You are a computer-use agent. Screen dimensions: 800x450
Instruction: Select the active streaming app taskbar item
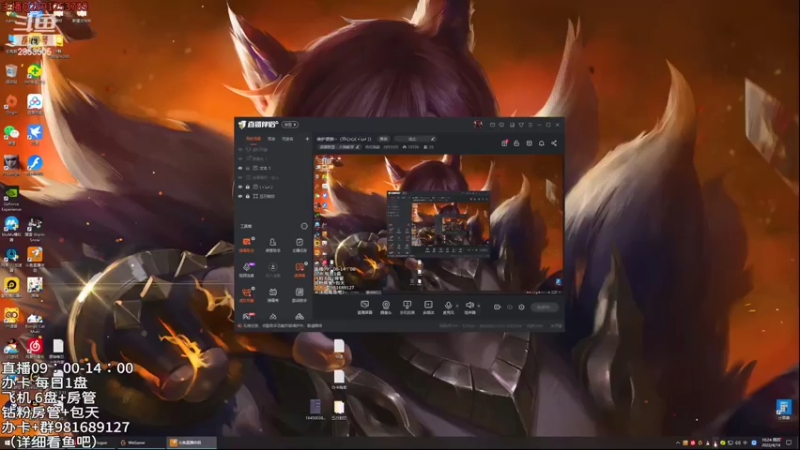click(x=191, y=443)
